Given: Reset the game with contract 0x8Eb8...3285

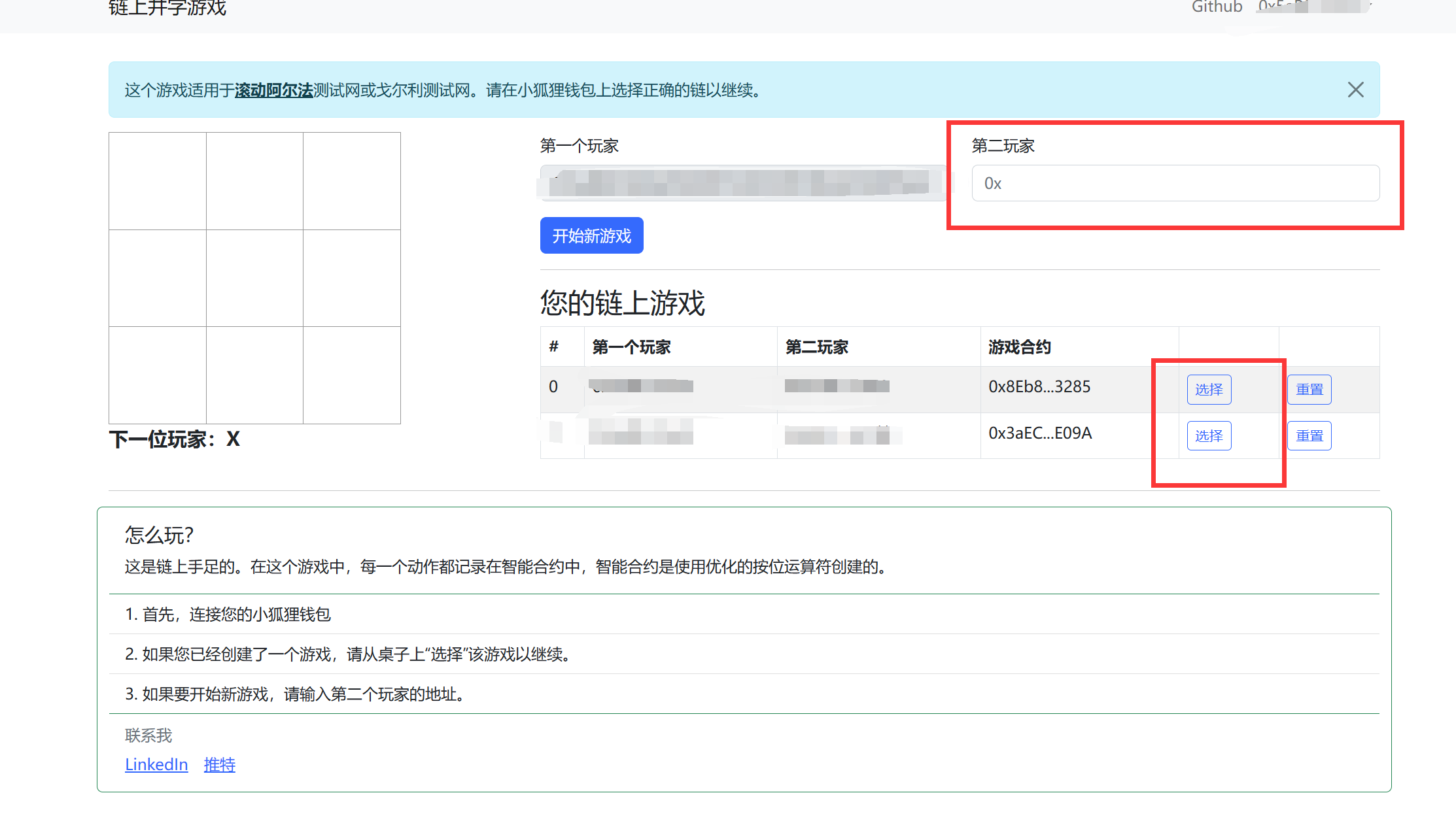Looking at the screenshot, I should 1309,390.
